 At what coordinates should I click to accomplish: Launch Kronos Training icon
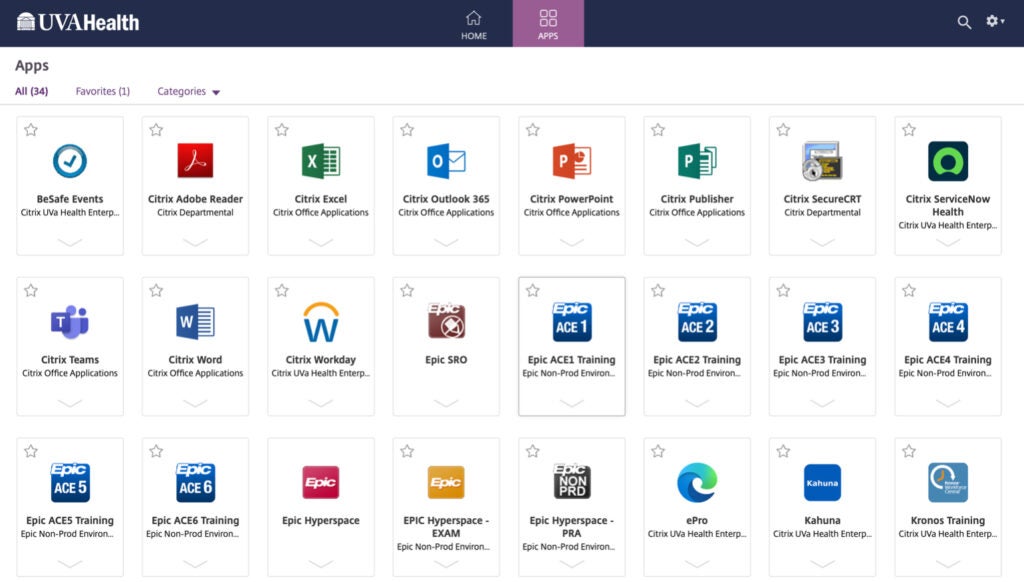(x=948, y=482)
